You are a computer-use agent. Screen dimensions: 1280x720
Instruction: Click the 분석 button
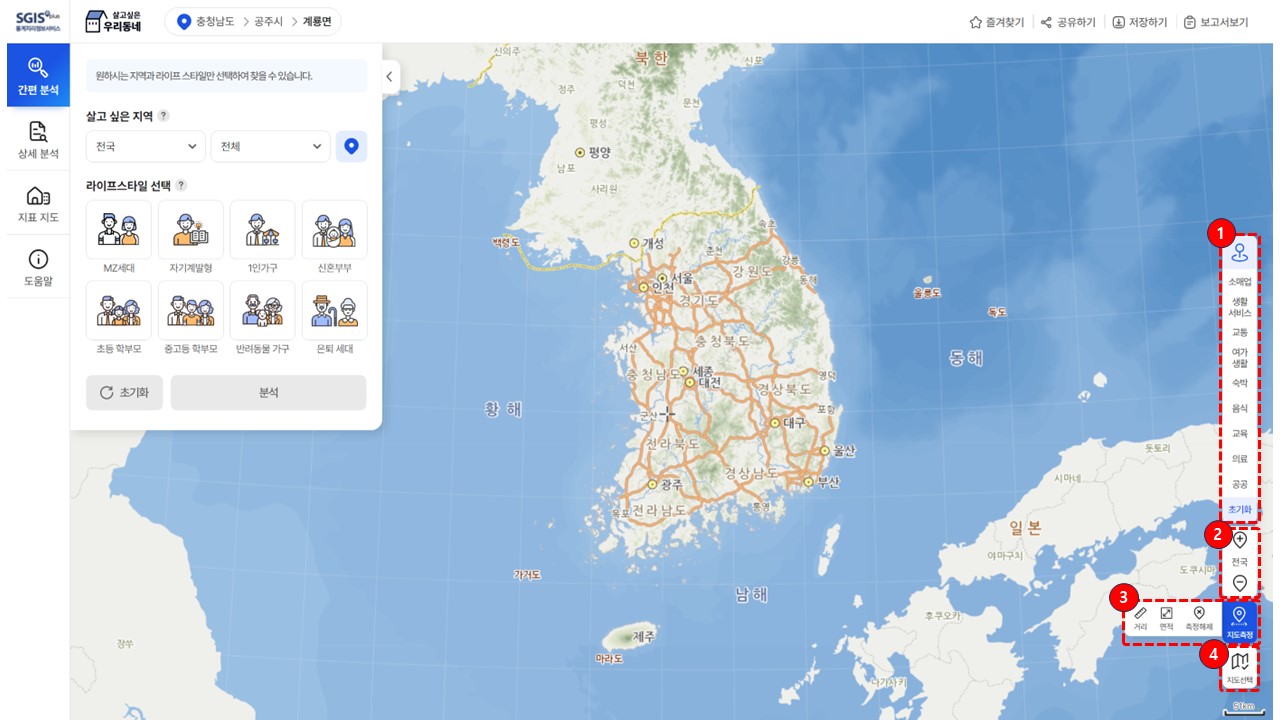[x=268, y=393]
